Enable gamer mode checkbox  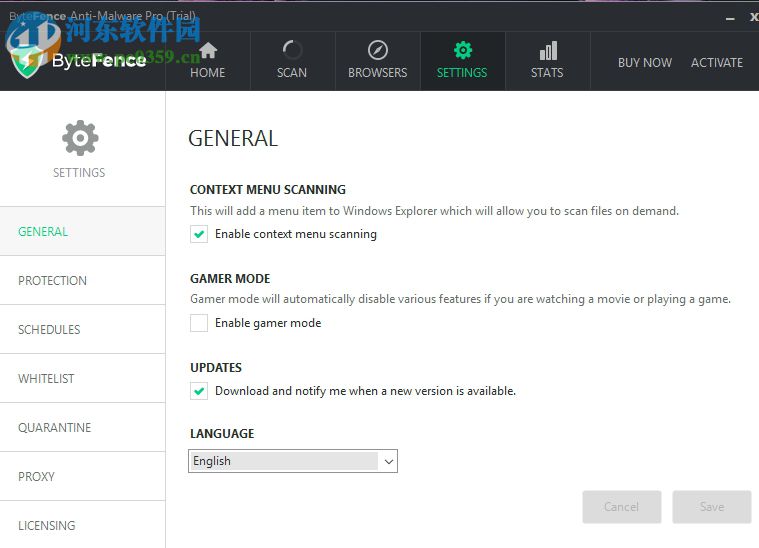[199, 323]
